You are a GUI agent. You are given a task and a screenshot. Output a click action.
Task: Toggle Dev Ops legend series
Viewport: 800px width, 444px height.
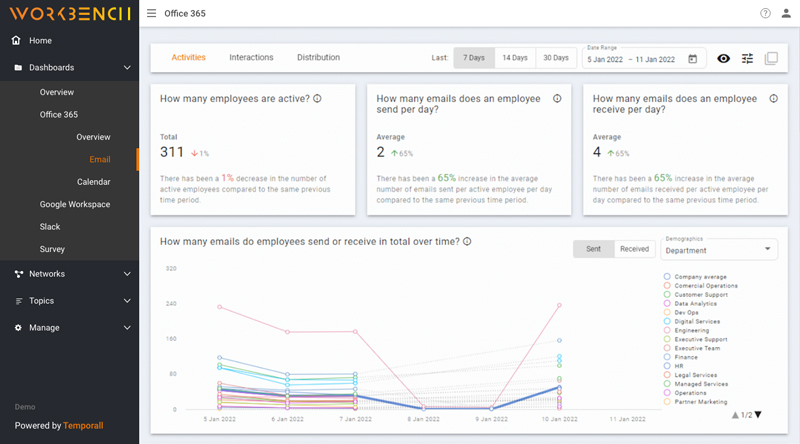[681, 312]
